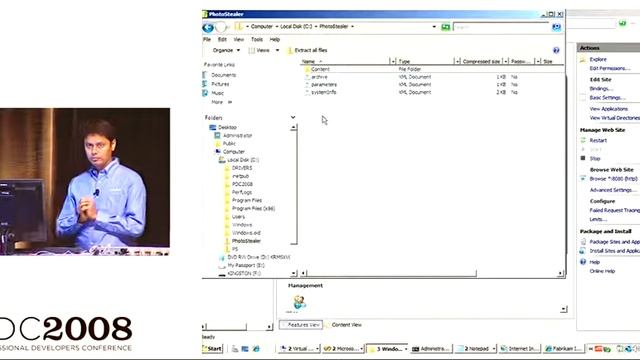Select KINGSTON (F:) drive in tree
This screenshot has width=640, height=360.
point(244,273)
